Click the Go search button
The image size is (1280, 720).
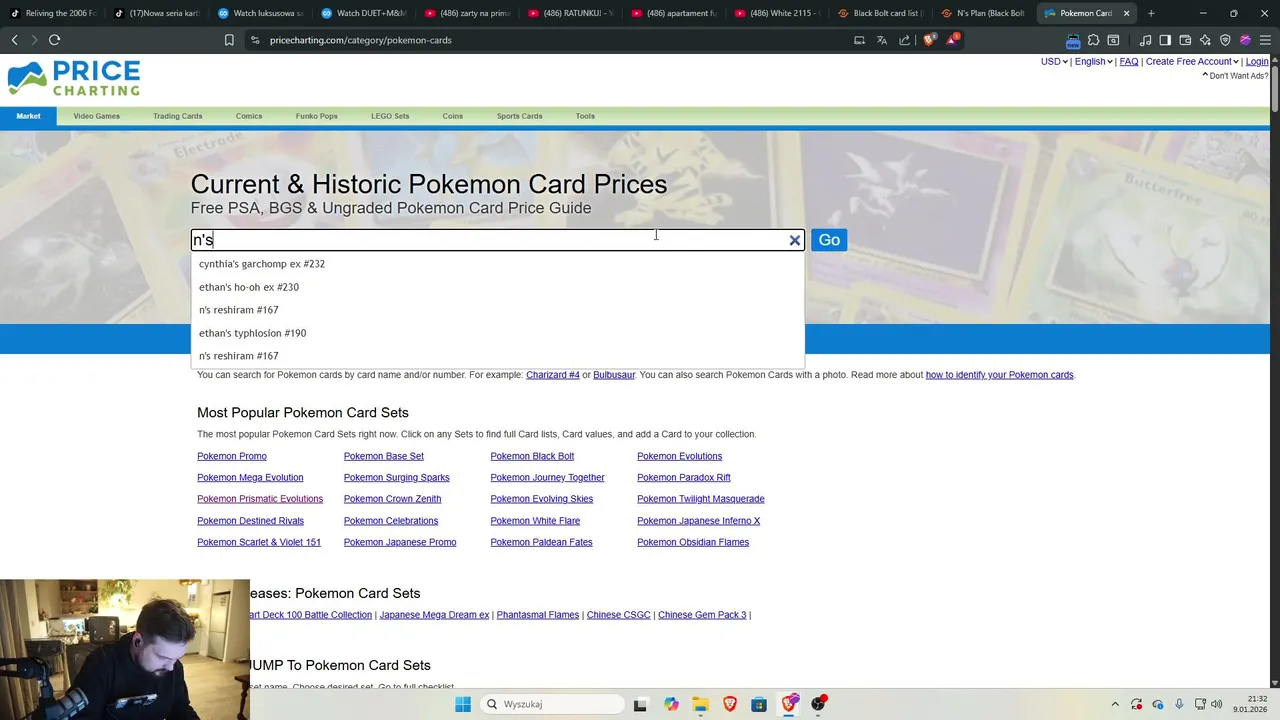tap(829, 240)
